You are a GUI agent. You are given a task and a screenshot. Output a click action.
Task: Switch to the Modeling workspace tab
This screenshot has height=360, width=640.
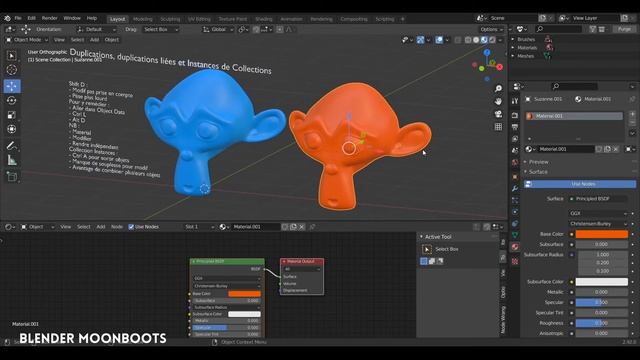pos(142,19)
